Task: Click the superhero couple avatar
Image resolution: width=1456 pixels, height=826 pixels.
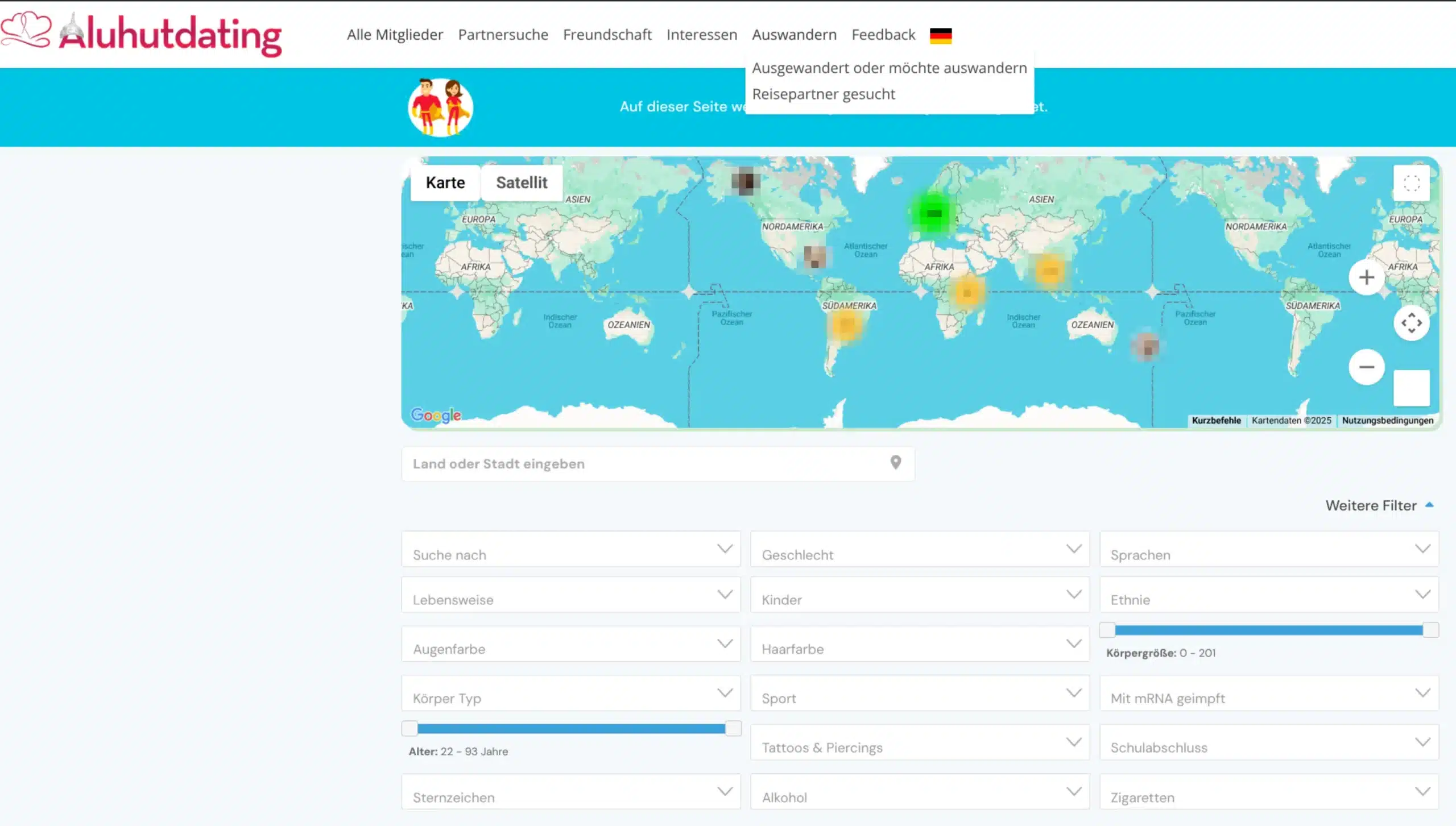Action: point(440,107)
